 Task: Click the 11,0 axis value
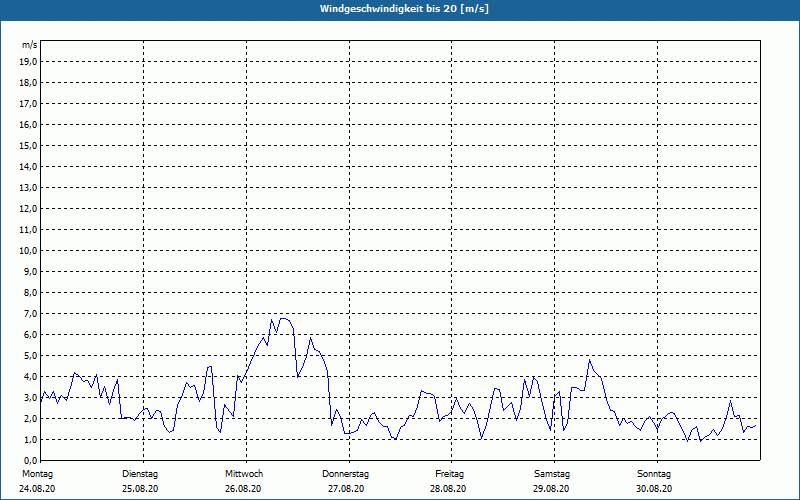point(27,230)
